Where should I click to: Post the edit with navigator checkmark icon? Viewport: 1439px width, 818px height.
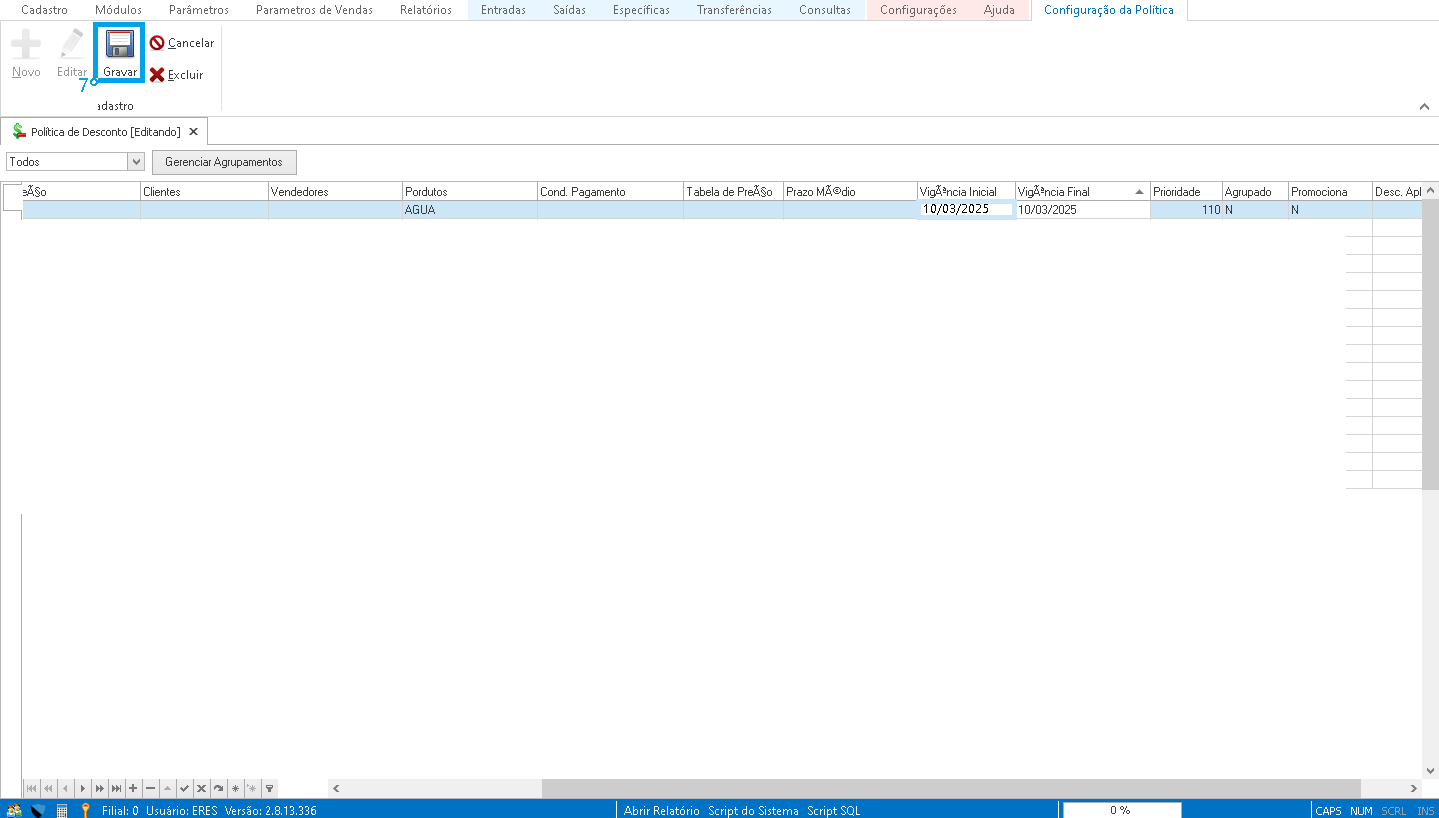pos(184,788)
